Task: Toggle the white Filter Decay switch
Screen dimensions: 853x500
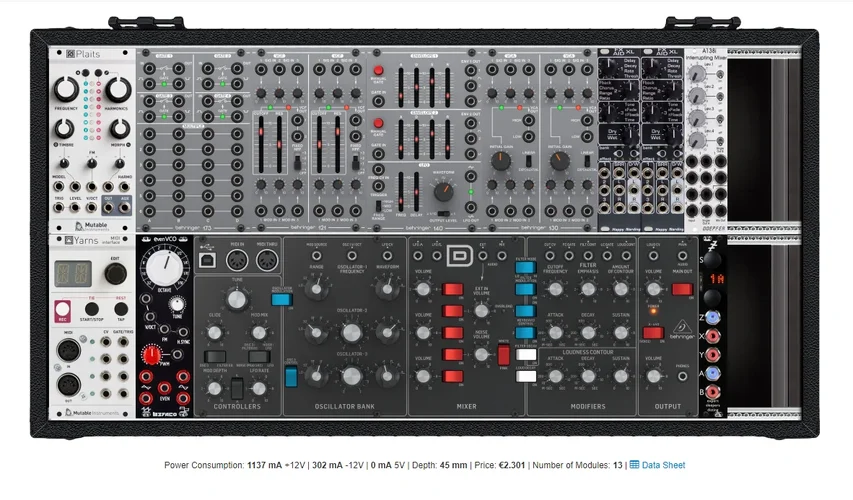Action: pyautogui.click(x=526, y=355)
